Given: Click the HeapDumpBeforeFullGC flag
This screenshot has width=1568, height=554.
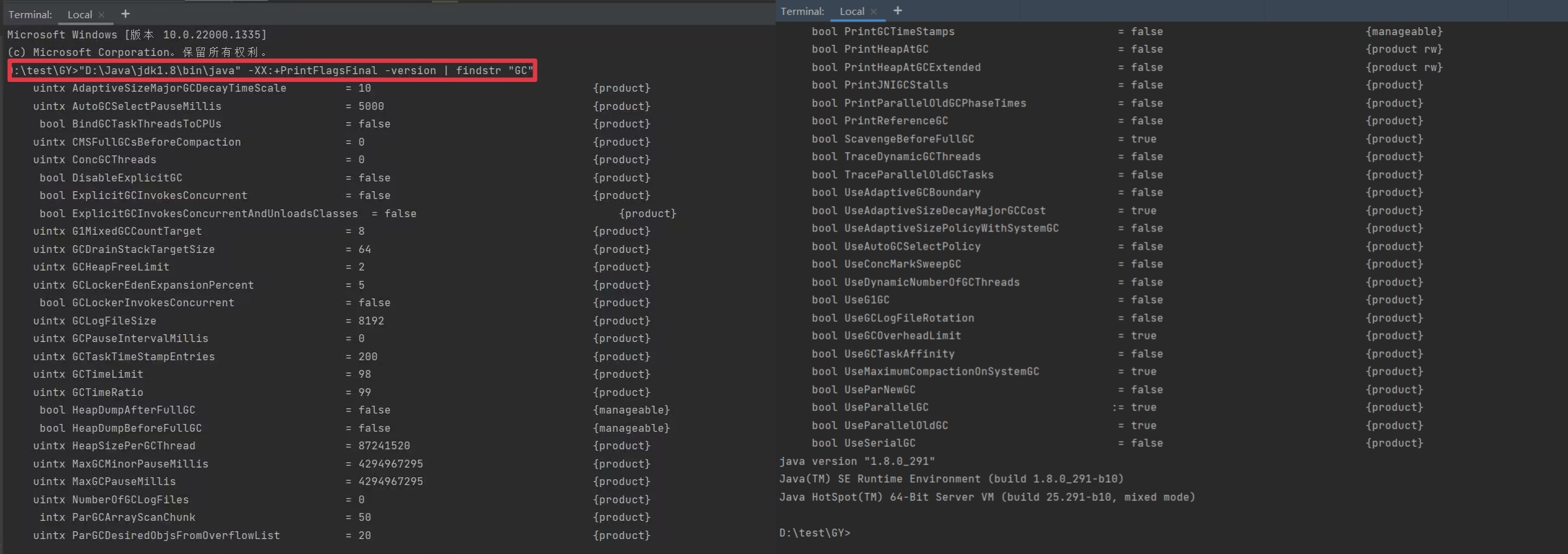Looking at the screenshot, I should pos(137,428).
